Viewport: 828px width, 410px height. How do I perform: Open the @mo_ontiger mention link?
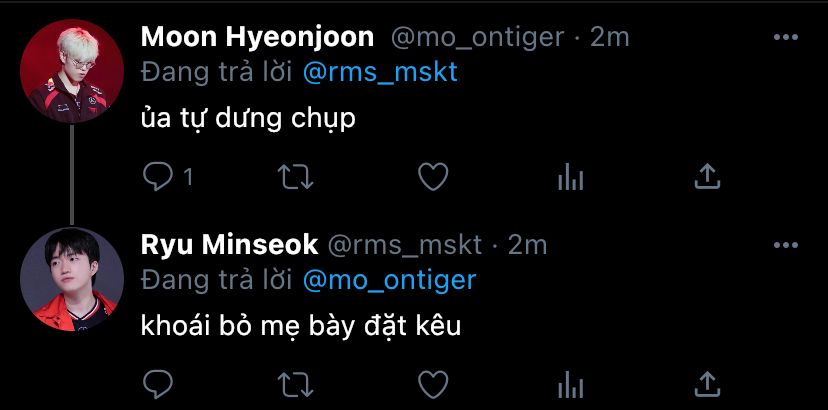pyautogui.click(x=389, y=279)
